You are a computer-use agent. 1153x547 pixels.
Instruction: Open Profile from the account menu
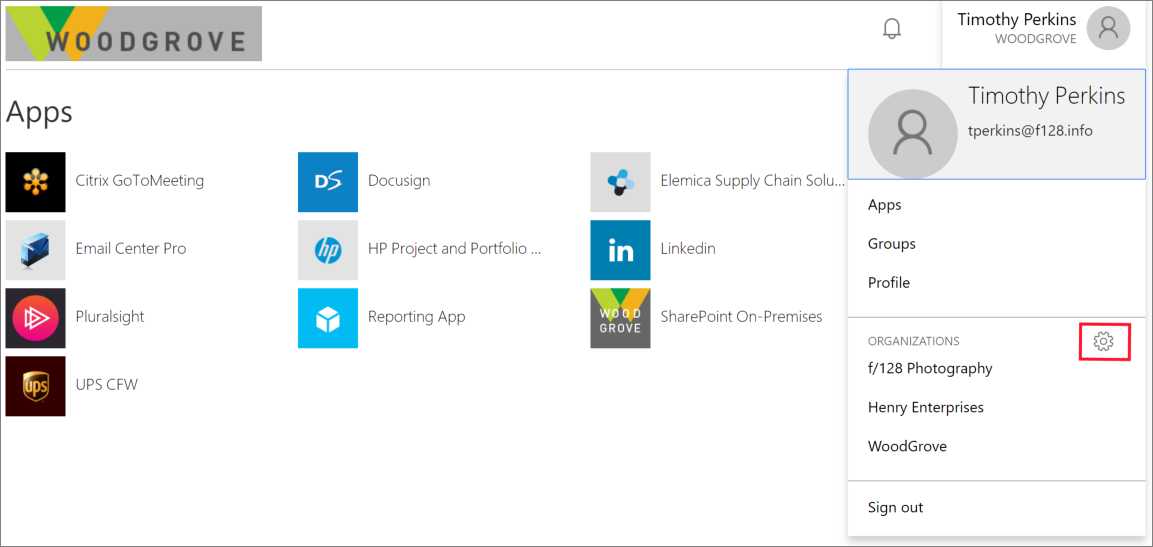[889, 283]
